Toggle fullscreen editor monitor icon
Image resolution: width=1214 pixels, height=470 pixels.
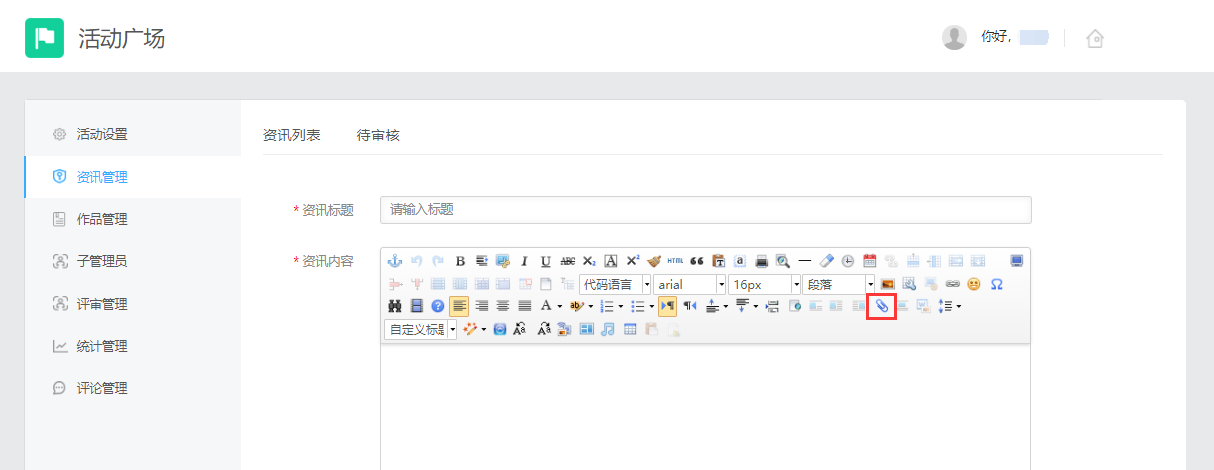tap(1017, 261)
